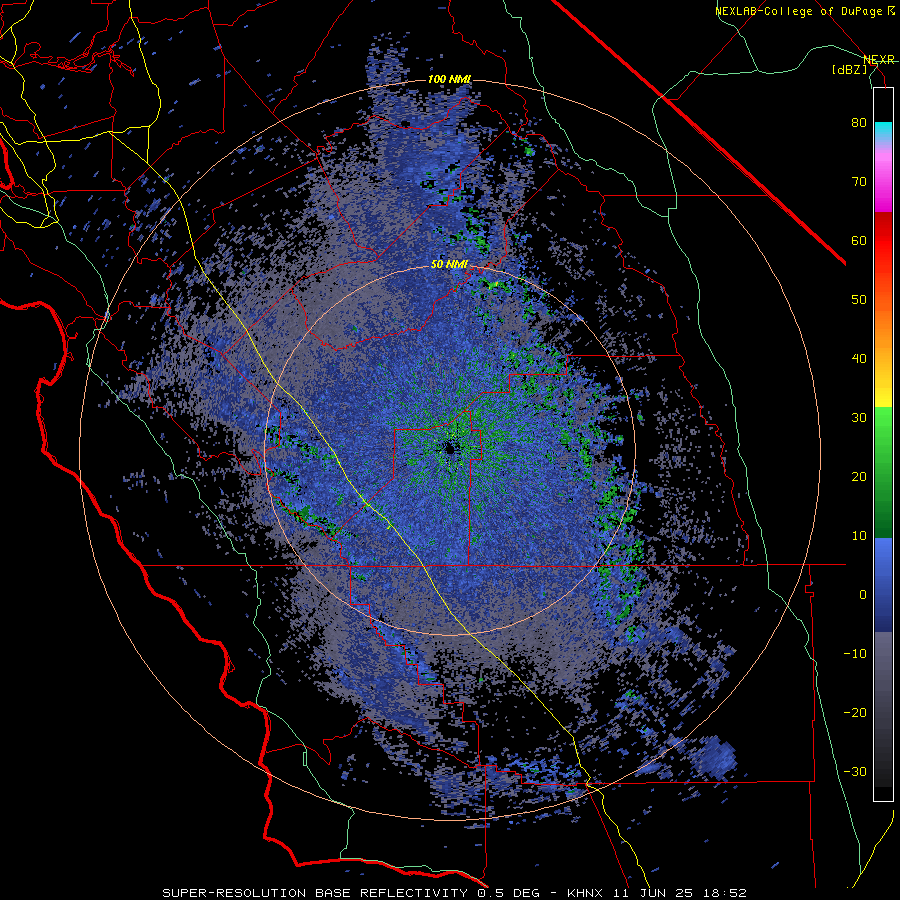The width and height of the screenshot is (900, 900).
Task: Click the 30 dBZ scale value
Action: (859, 418)
